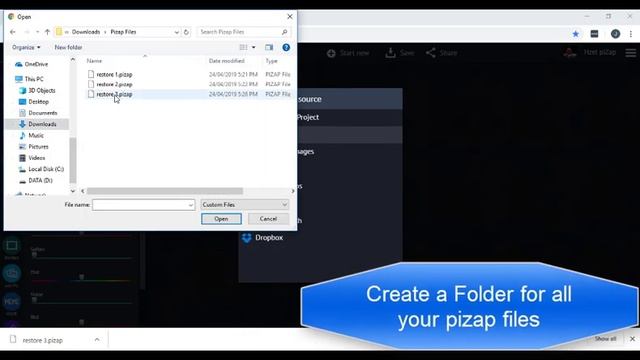Bookmark this page with the star icon
640x360 pixels.
click(x=576, y=34)
